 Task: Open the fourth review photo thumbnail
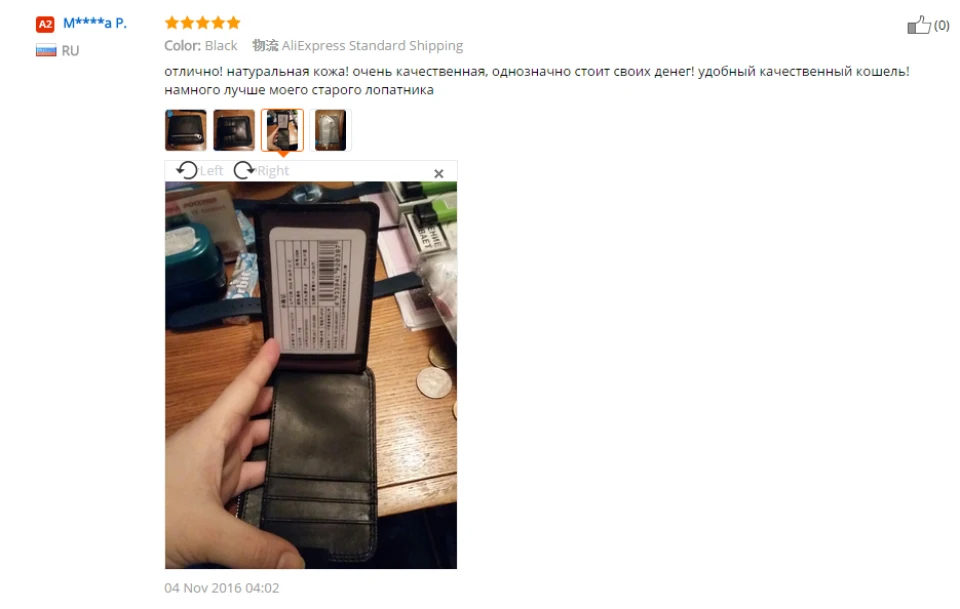pyautogui.click(x=331, y=130)
